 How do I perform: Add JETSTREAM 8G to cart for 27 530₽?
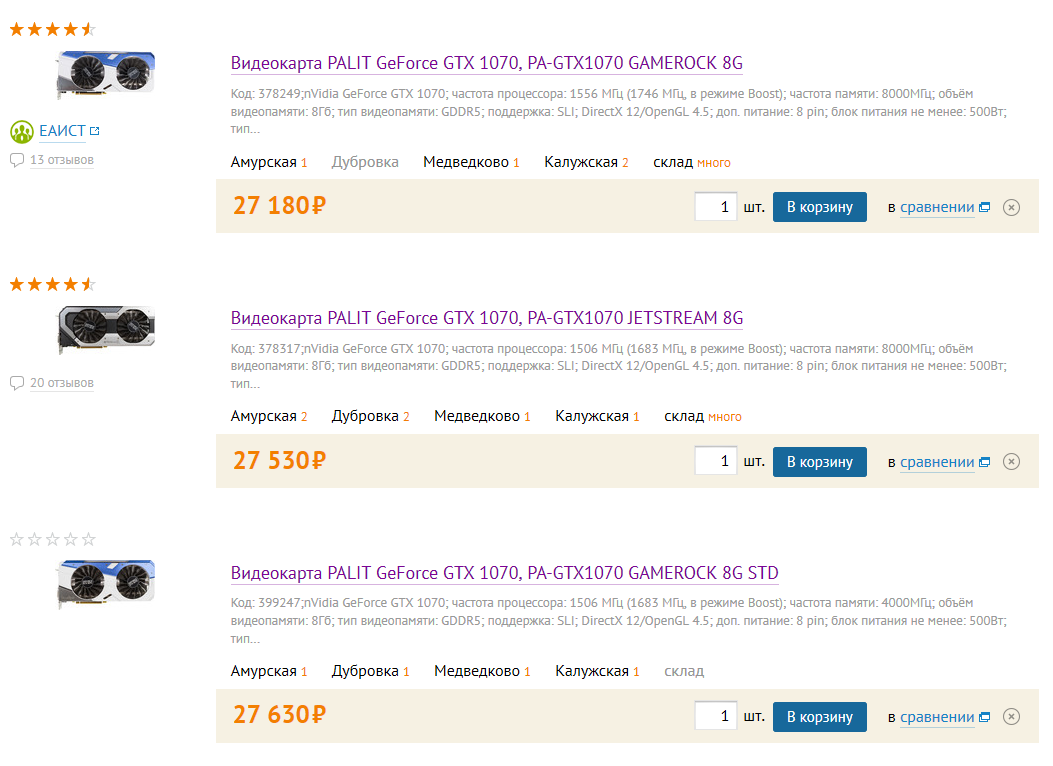[819, 462]
